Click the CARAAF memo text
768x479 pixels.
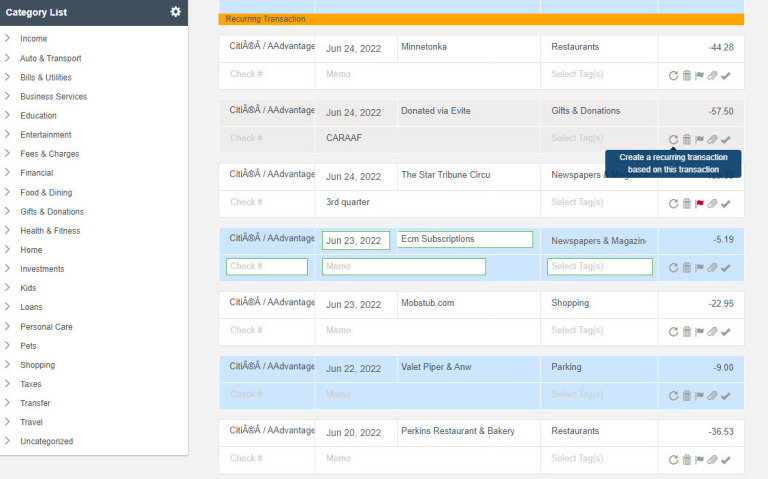pos(344,138)
